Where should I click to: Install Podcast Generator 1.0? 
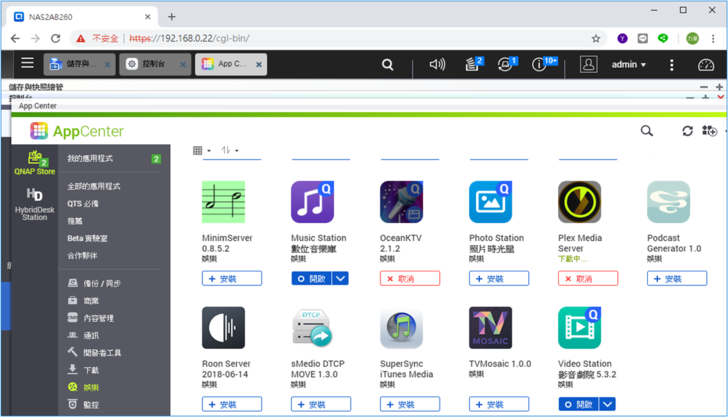pyautogui.click(x=677, y=279)
